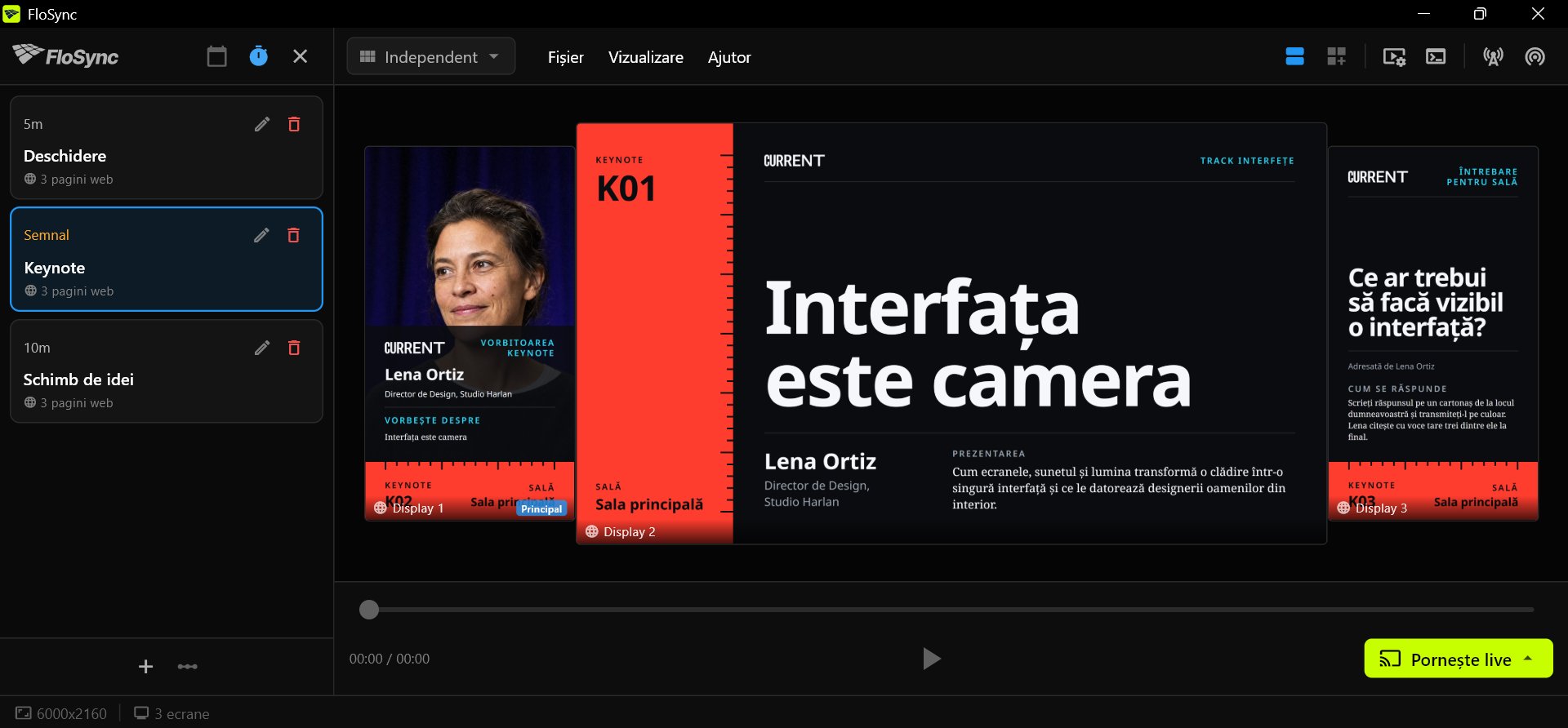The width and height of the screenshot is (1568, 728).
Task: Click the FloSync logo in the sidebar header
Action: [x=65, y=55]
